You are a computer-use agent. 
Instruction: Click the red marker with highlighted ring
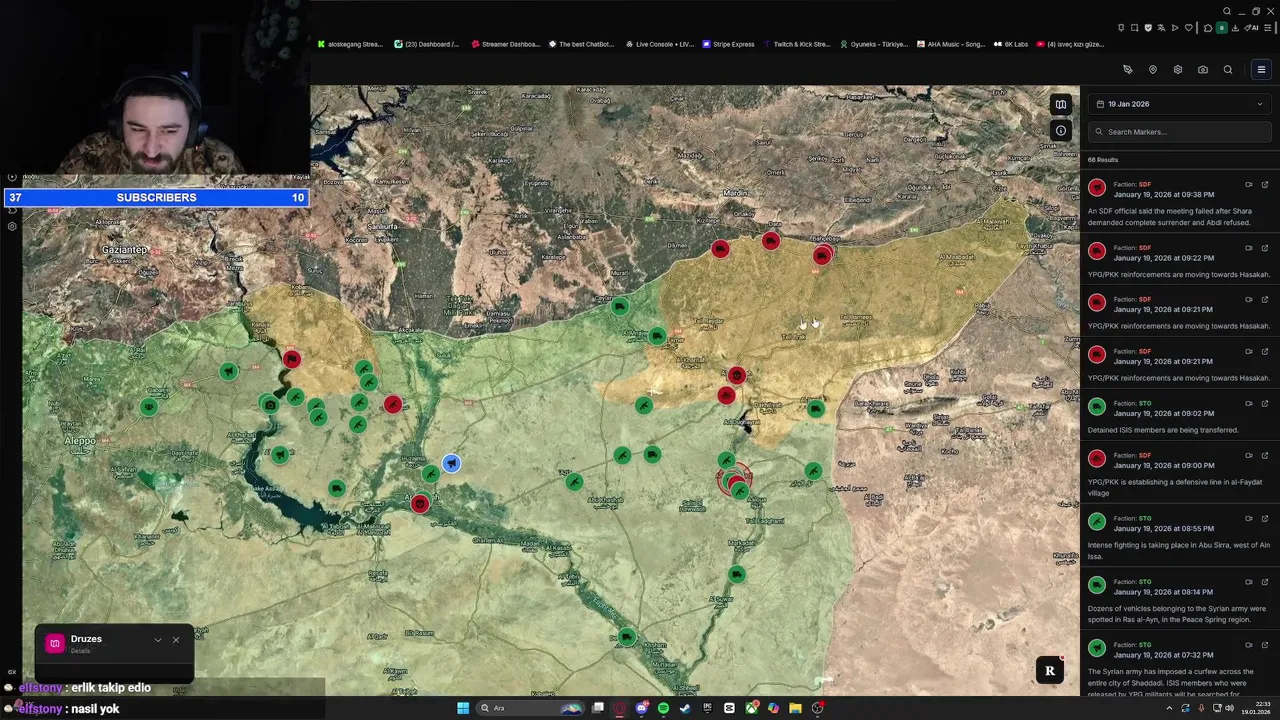coord(735,481)
